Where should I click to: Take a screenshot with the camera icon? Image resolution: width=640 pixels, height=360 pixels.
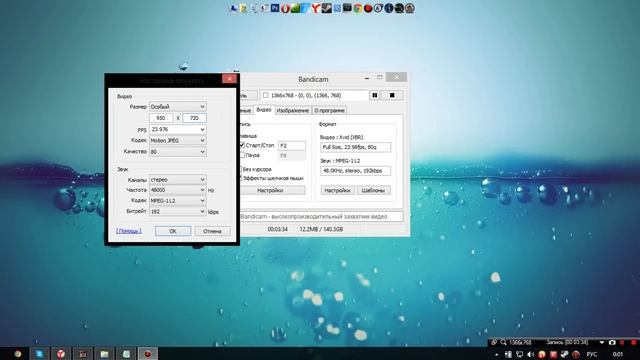612,342
